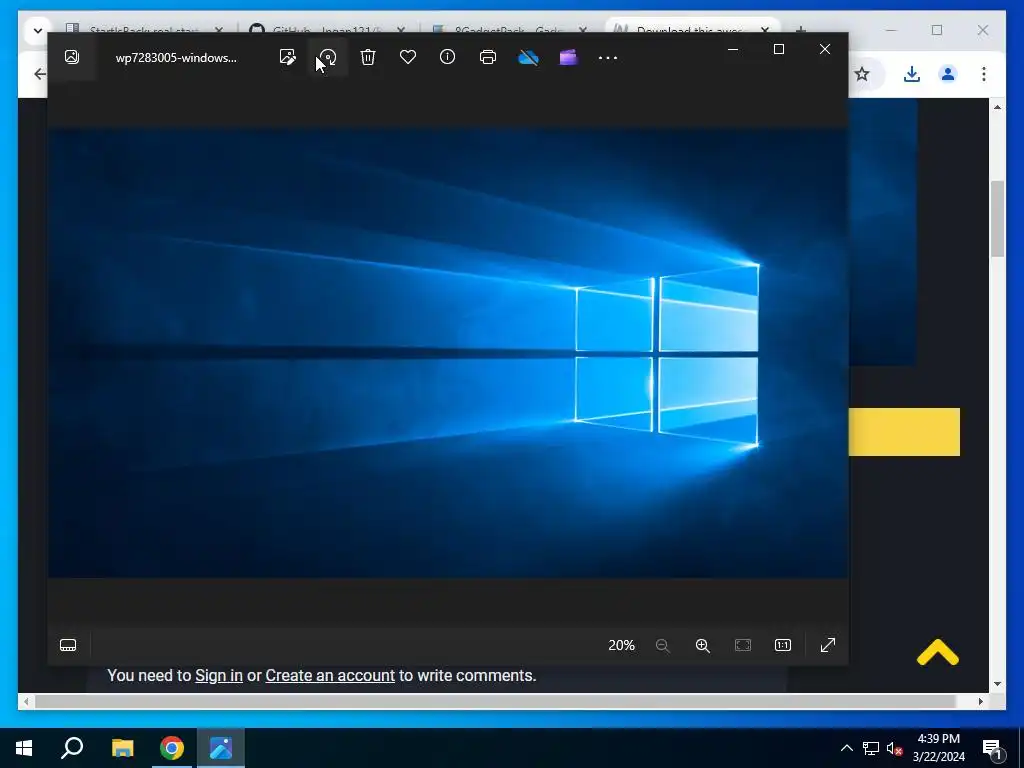Click the wp7283005-windows file name
The height and width of the screenshot is (768, 1024).
click(x=176, y=57)
